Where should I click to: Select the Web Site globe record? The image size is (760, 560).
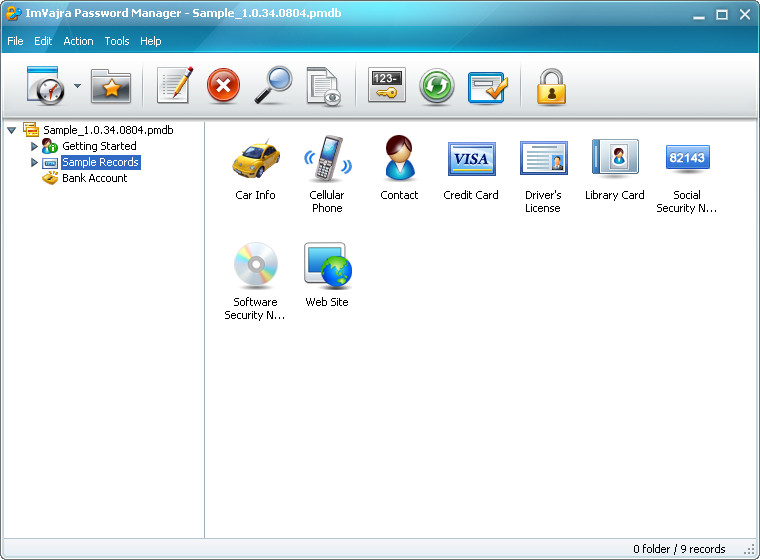[x=327, y=275]
